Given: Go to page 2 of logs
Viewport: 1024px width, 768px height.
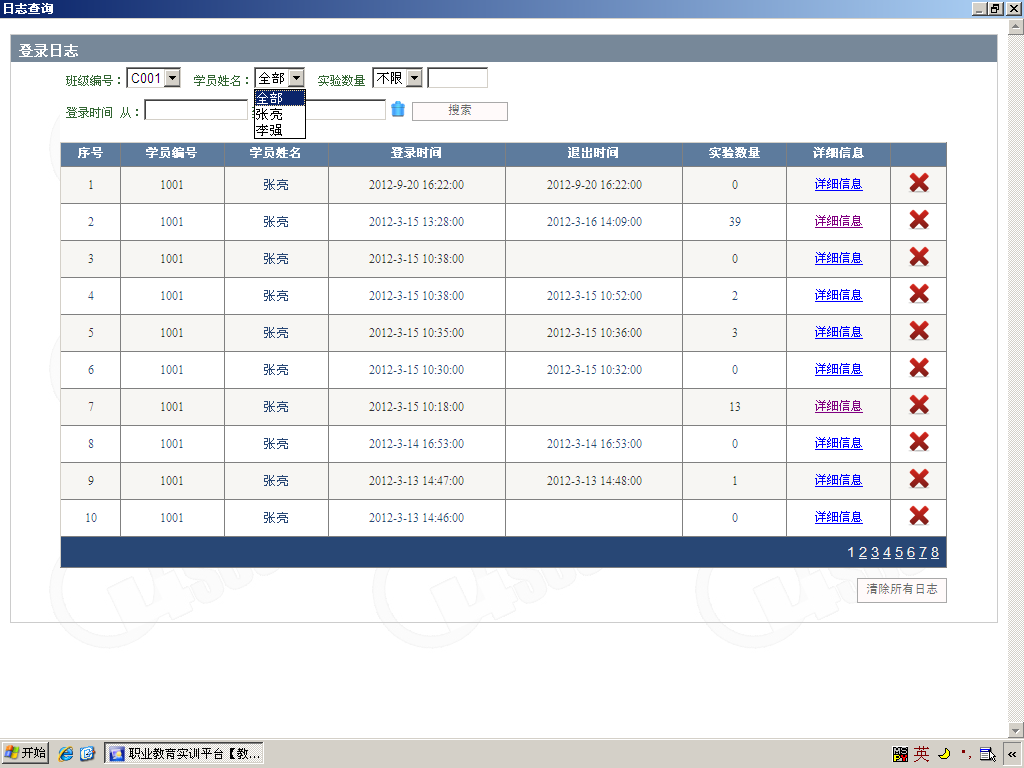Looking at the screenshot, I should [863, 552].
